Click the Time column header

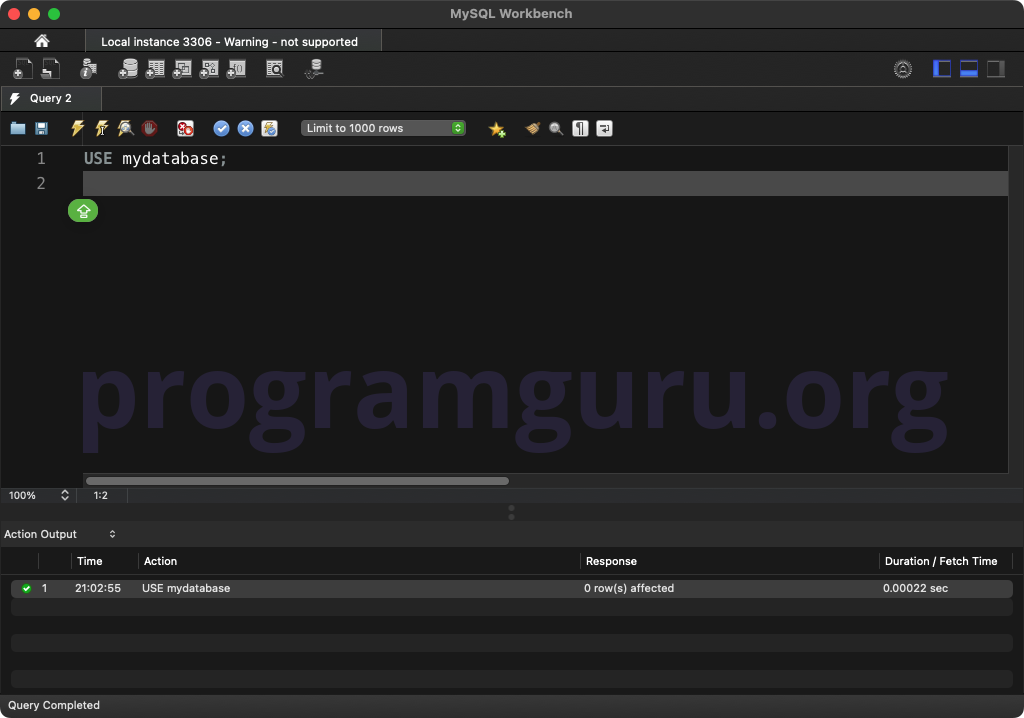pyautogui.click(x=89, y=561)
